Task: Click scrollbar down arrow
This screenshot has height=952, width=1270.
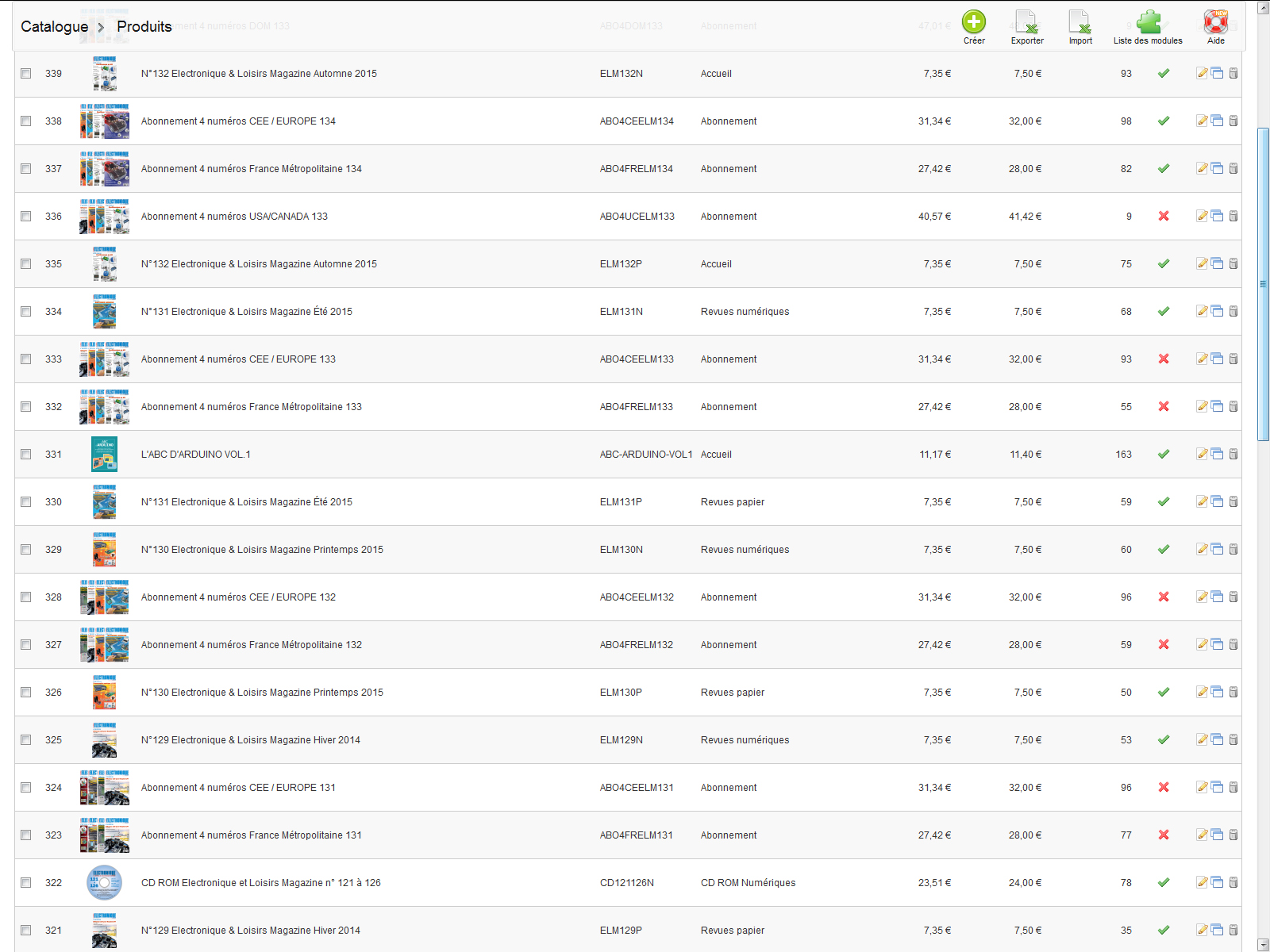Action: tap(1263, 945)
